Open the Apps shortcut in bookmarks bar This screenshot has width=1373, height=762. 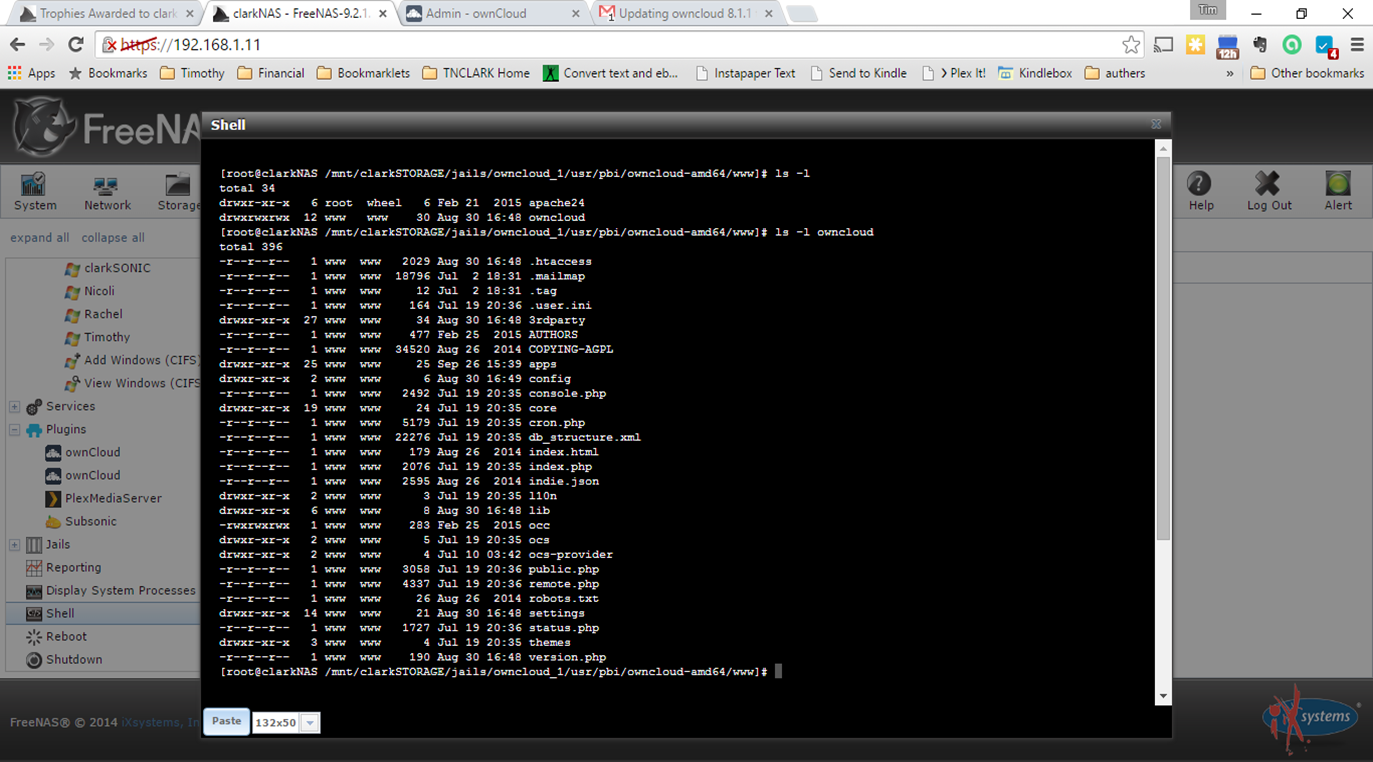coord(31,73)
